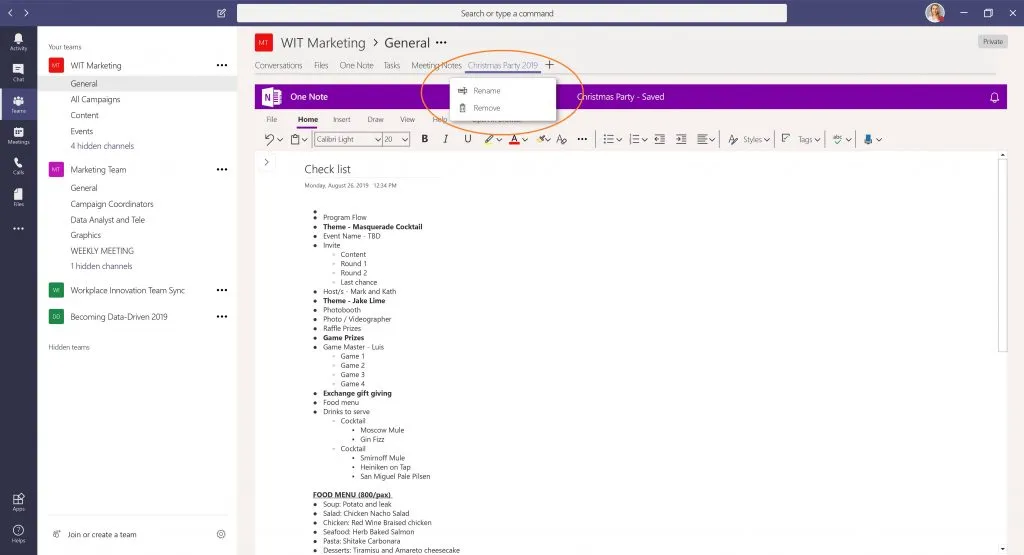The image size is (1024, 555).
Task: Switch to the Conversations tab
Action: click(278, 65)
